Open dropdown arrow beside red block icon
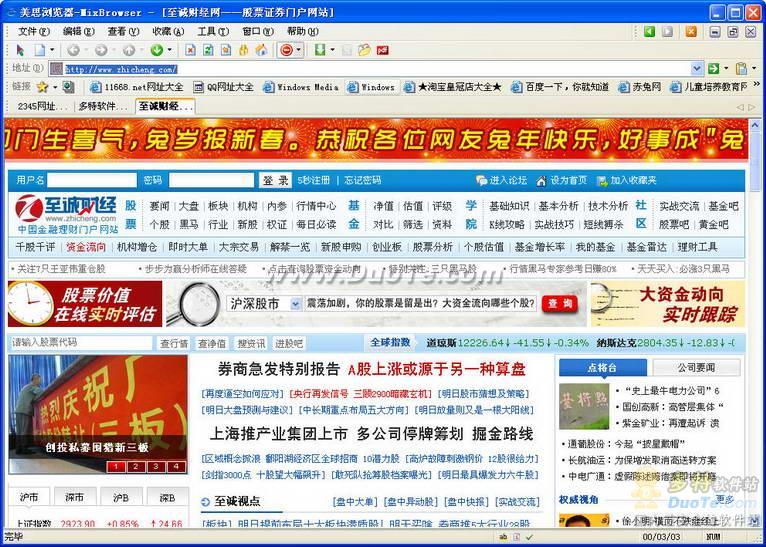 pyautogui.click(x=300, y=50)
